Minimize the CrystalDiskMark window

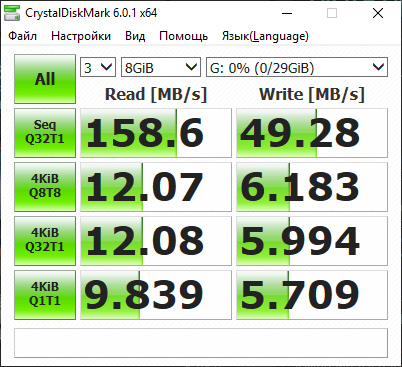tap(287, 13)
